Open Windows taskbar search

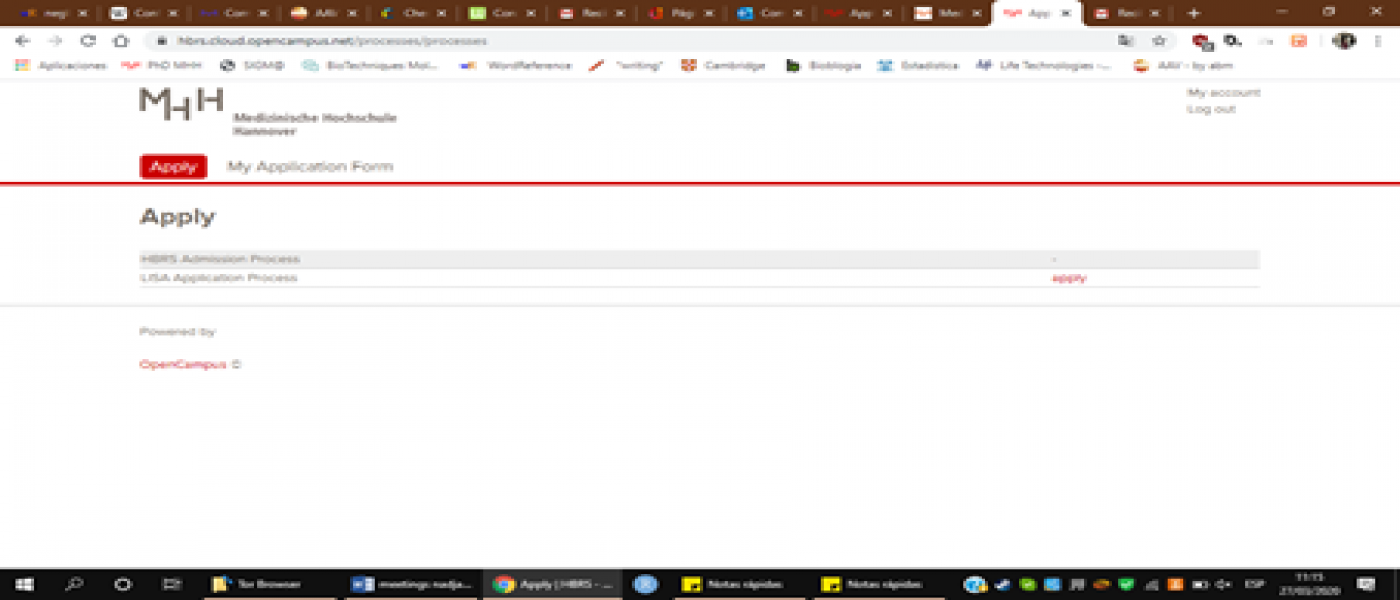click(74, 584)
